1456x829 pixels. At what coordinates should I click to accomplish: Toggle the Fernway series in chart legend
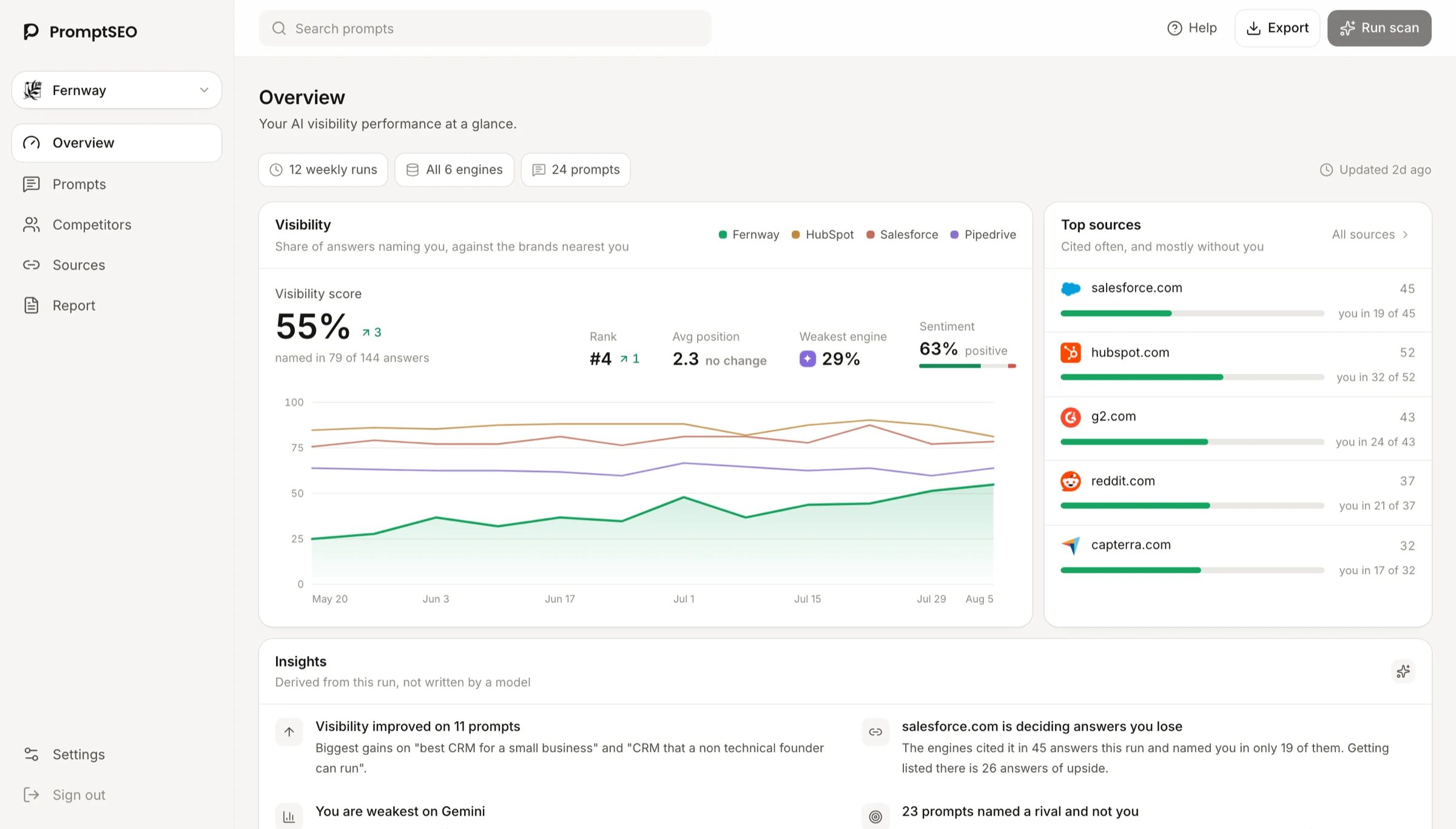pyautogui.click(x=749, y=235)
